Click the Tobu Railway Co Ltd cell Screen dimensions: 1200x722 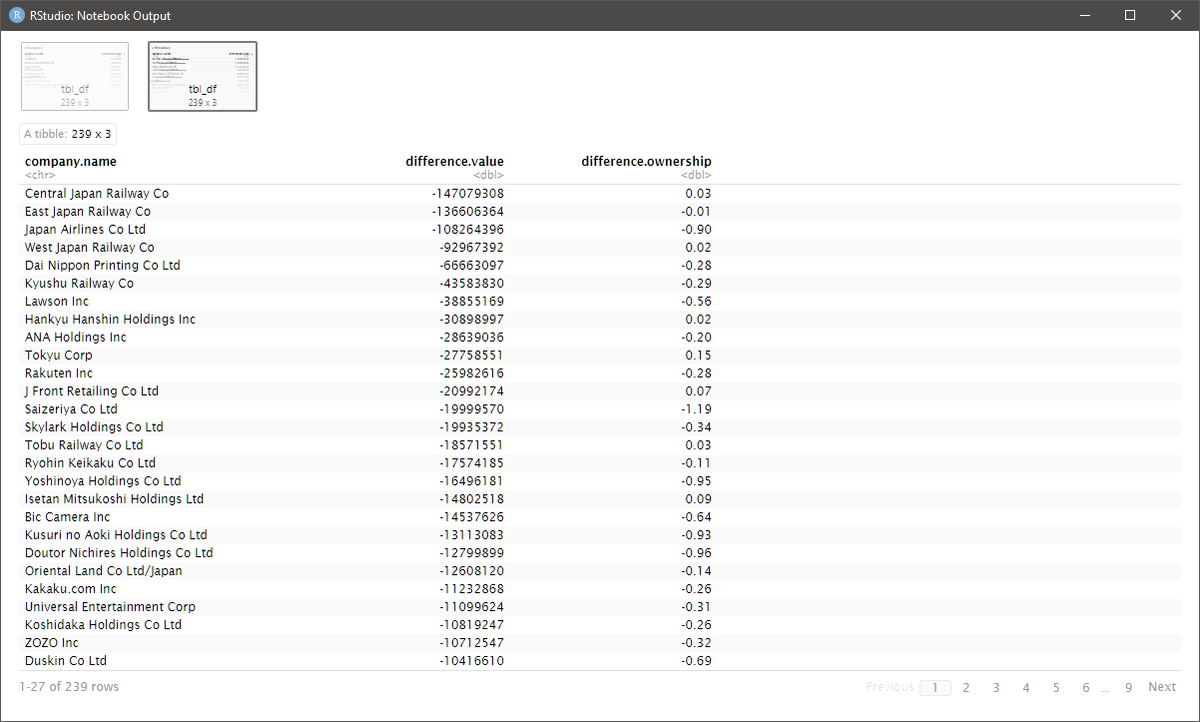pos(84,445)
